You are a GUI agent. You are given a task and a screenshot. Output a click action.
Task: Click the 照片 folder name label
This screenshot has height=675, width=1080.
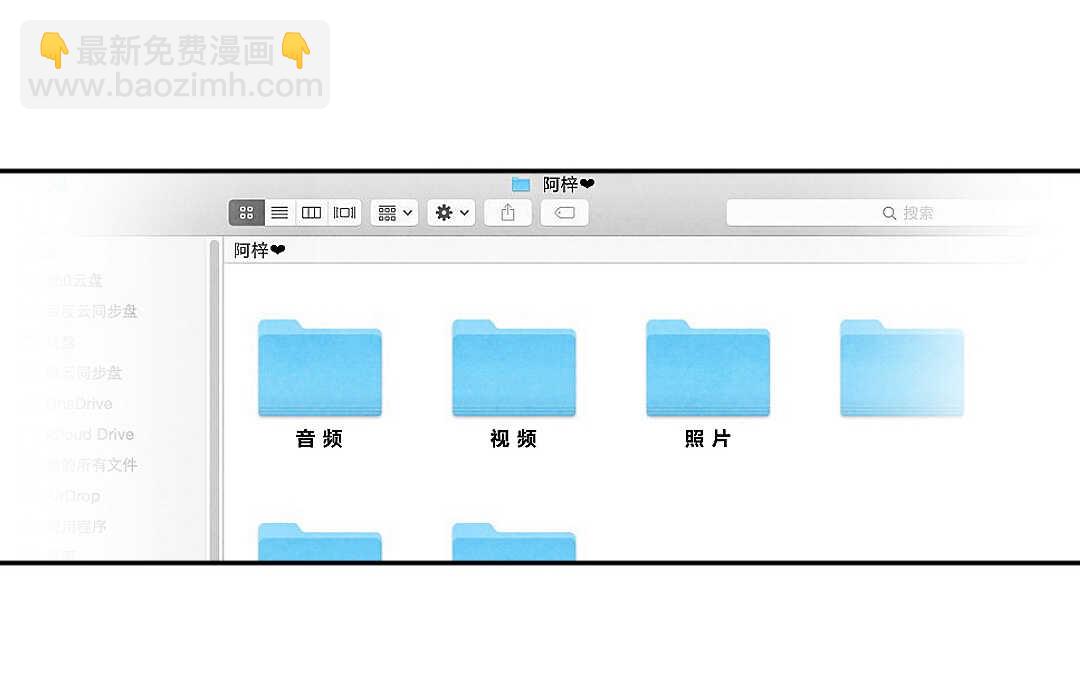(x=708, y=439)
